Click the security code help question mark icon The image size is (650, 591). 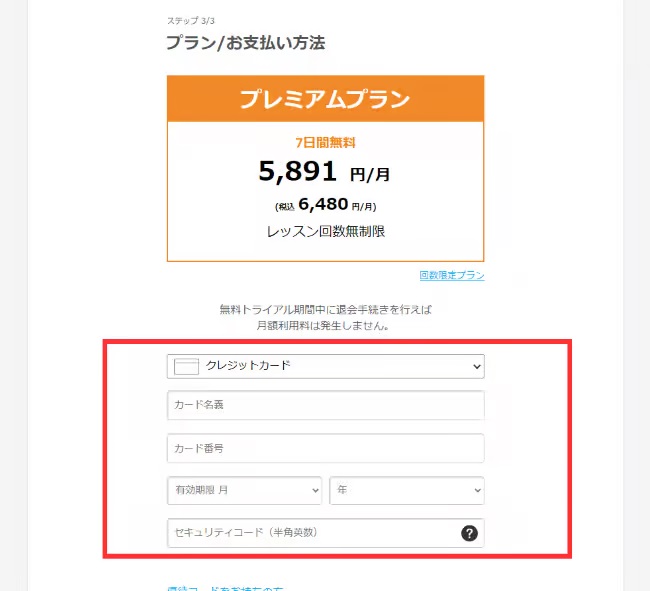click(469, 533)
